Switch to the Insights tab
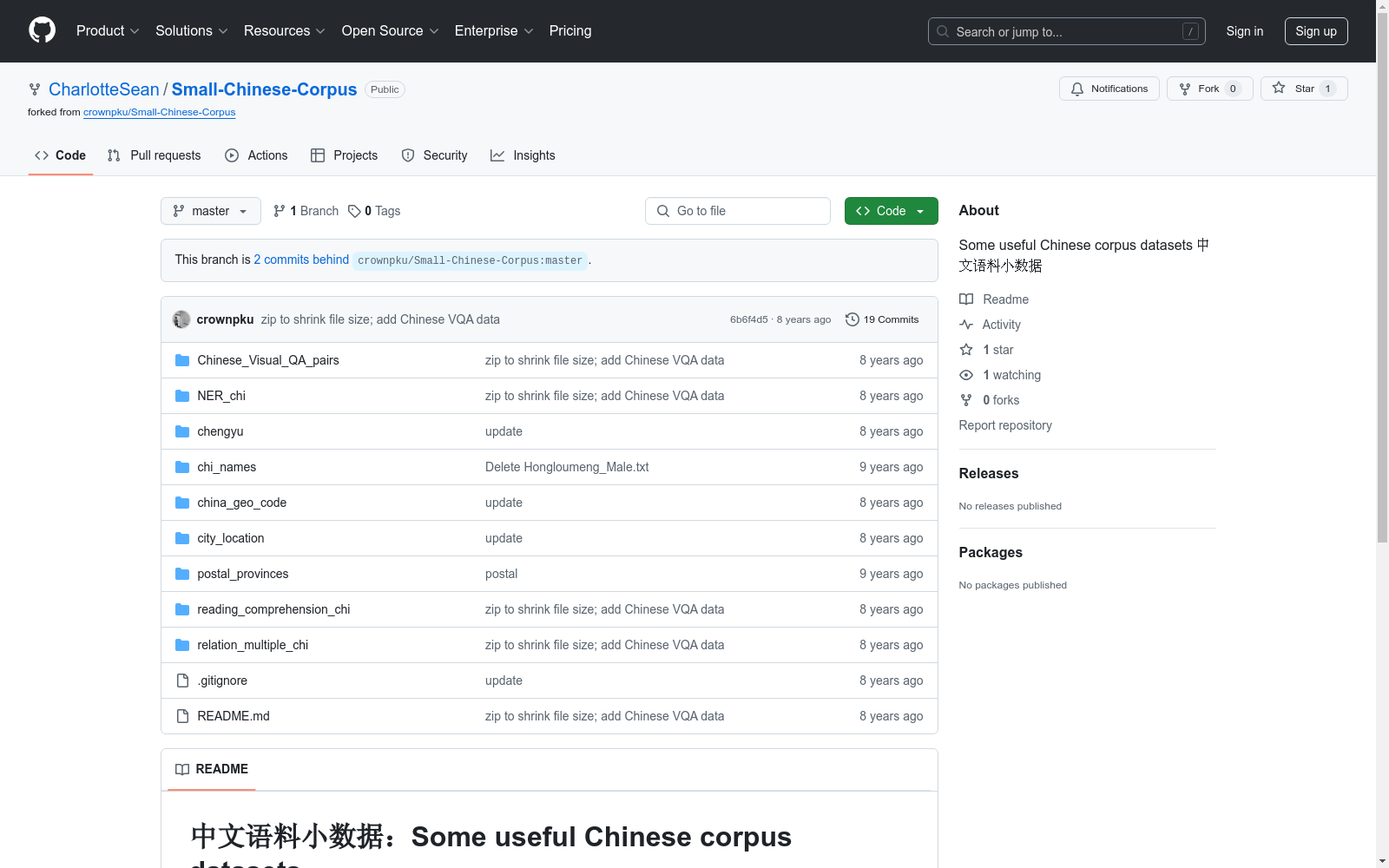This screenshot has height=868, width=1389. click(x=523, y=155)
